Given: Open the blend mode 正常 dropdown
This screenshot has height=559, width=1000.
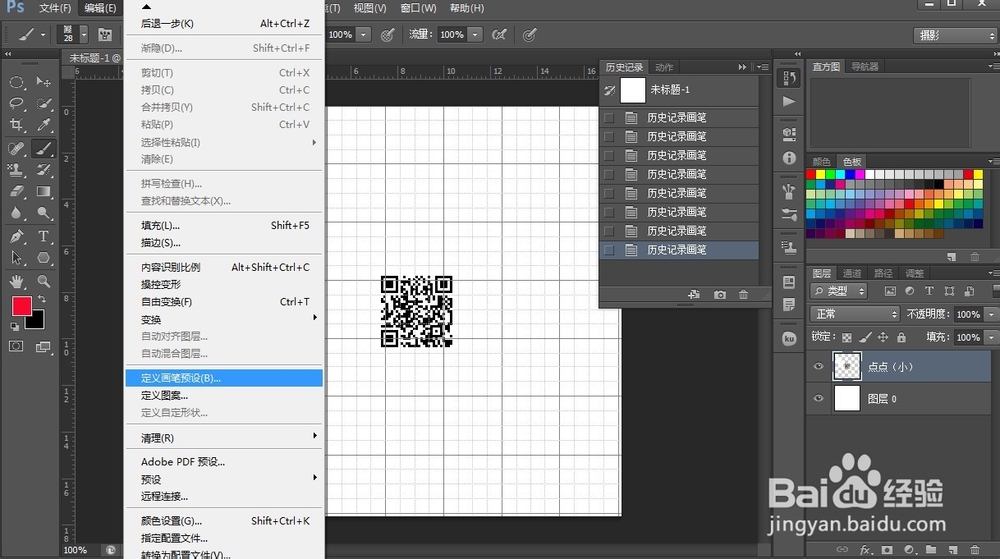Looking at the screenshot, I should (855, 314).
